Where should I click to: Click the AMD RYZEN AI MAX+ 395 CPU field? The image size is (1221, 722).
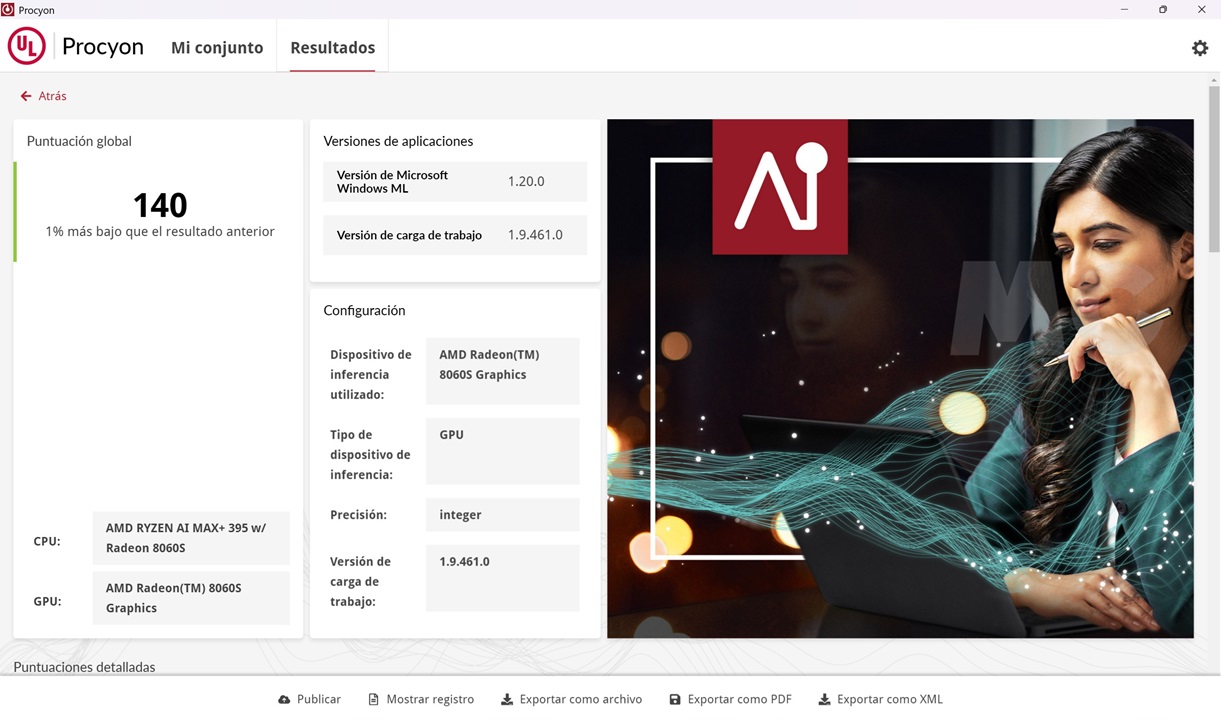pos(190,538)
